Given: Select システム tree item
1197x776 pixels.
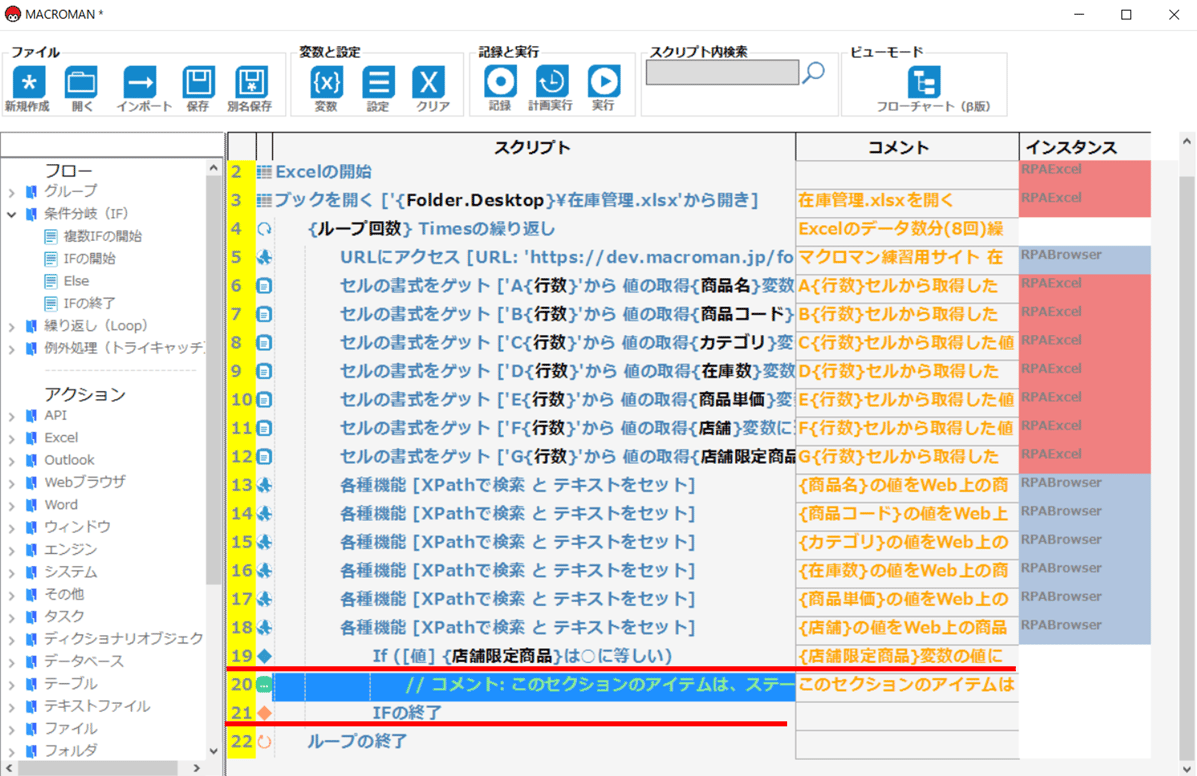Looking at the screenshot, I should tap(70, 572).
